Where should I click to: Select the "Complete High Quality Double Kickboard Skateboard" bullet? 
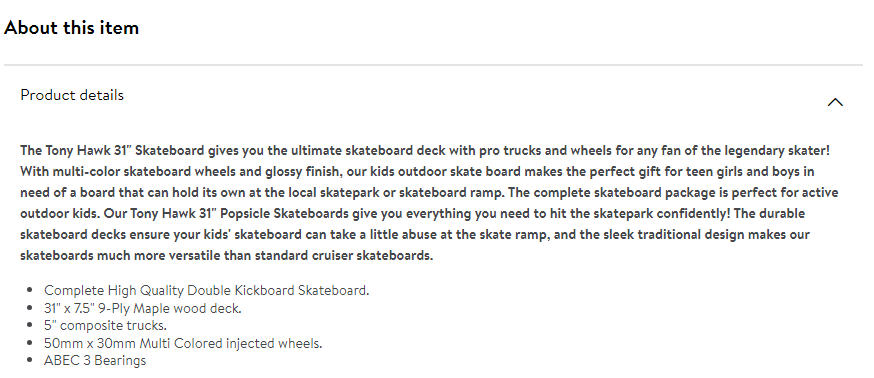(x=206, y=290)
